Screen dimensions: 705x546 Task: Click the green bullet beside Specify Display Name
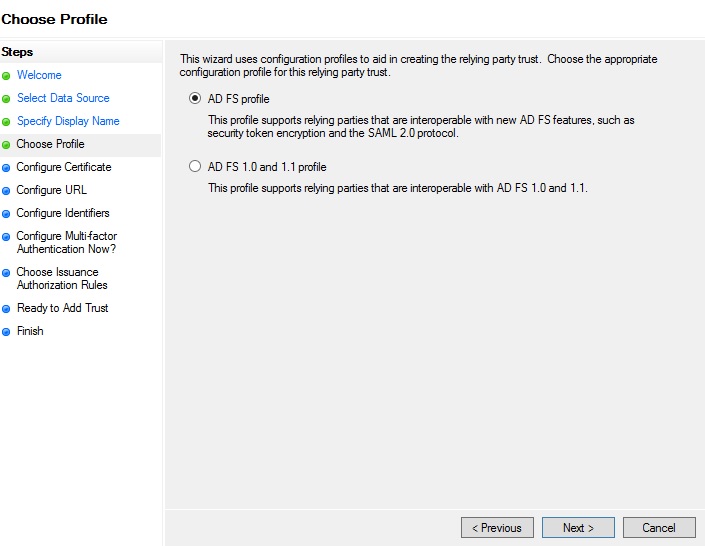click(6, 122)
